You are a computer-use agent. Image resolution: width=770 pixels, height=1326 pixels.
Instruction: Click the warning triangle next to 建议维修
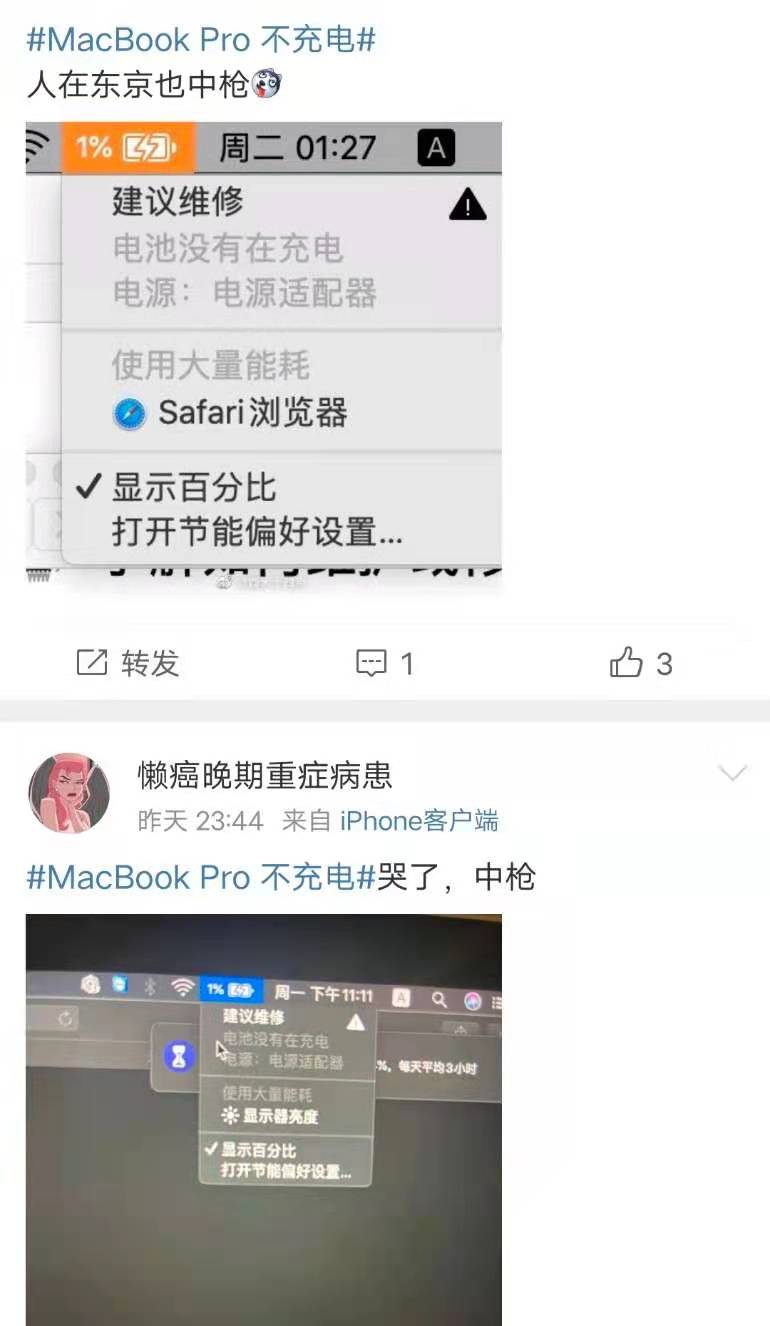coord(467,205)
